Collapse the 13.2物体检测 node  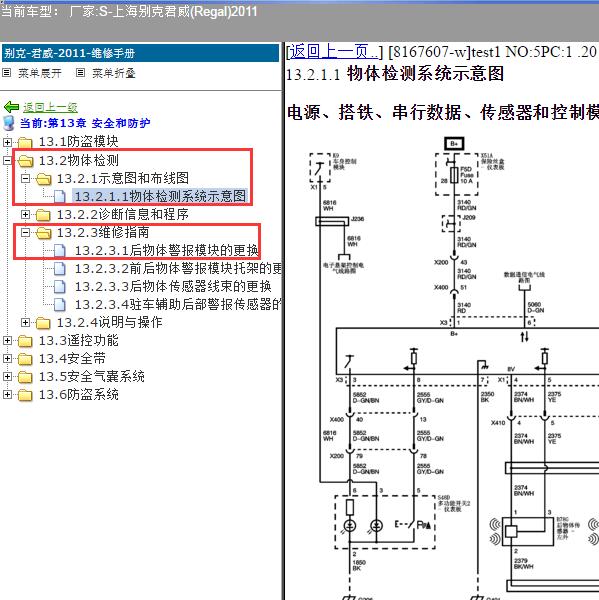(x=7, y=160)
